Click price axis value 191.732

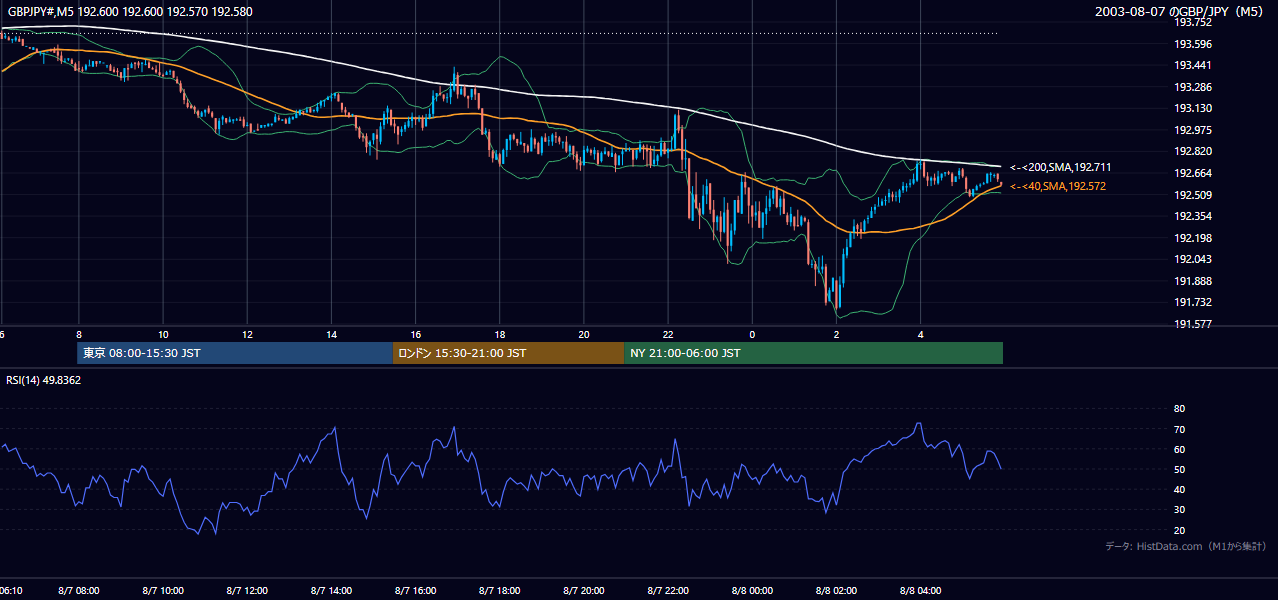1192,302
